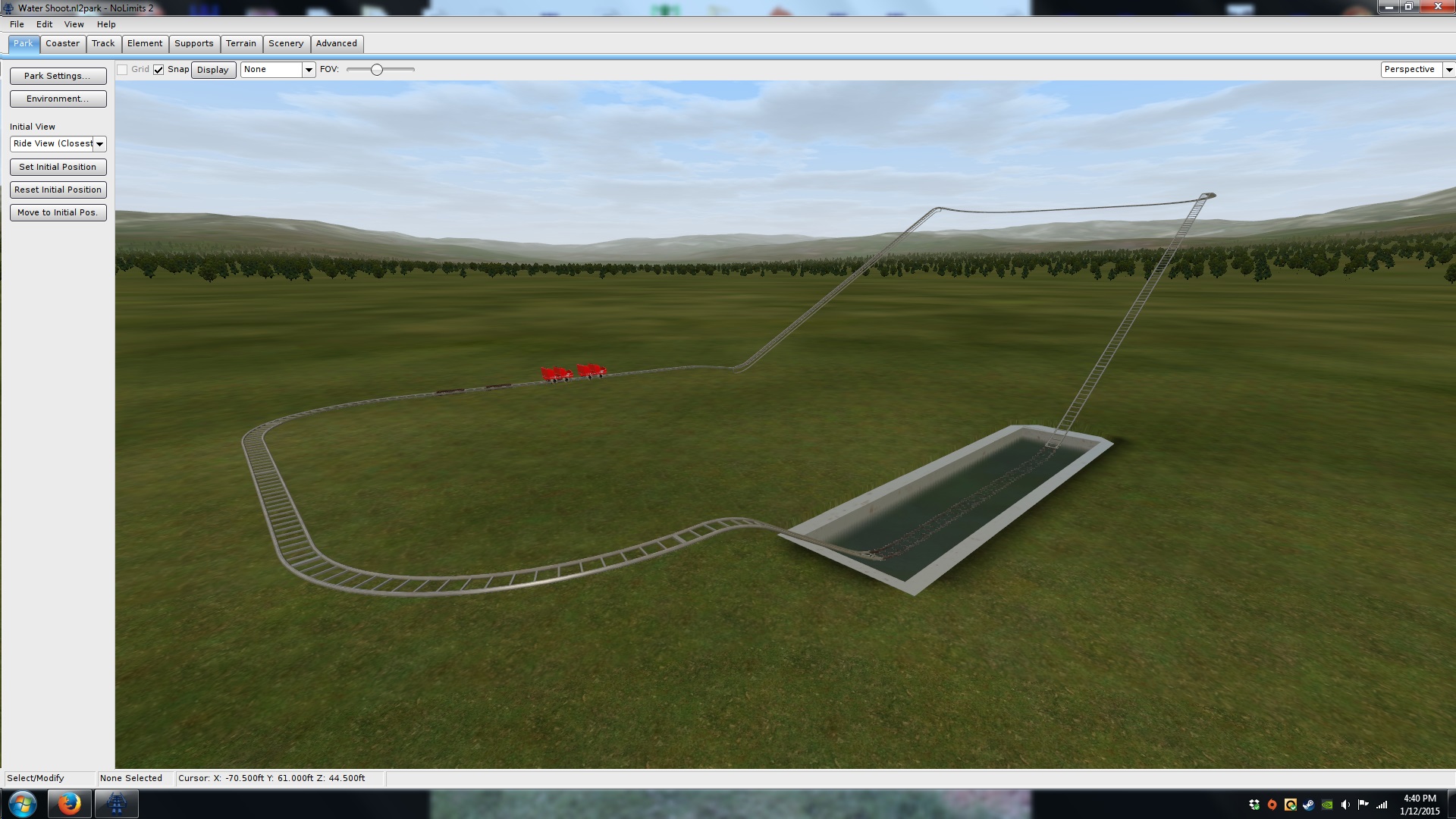Viewport: 1456px width, 819px height.
Task: Click the NoLimits 2 taskbar icon
Action: coord(116,803)
